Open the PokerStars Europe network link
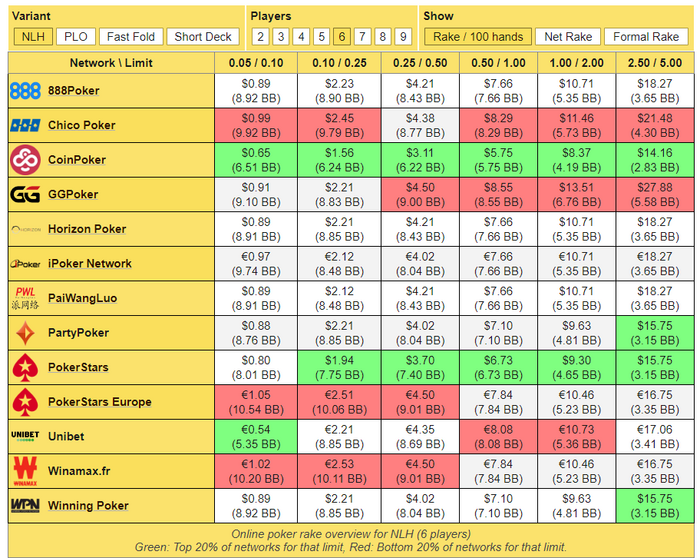The width and height of the screenshot is (700, 558). [100, 402]
